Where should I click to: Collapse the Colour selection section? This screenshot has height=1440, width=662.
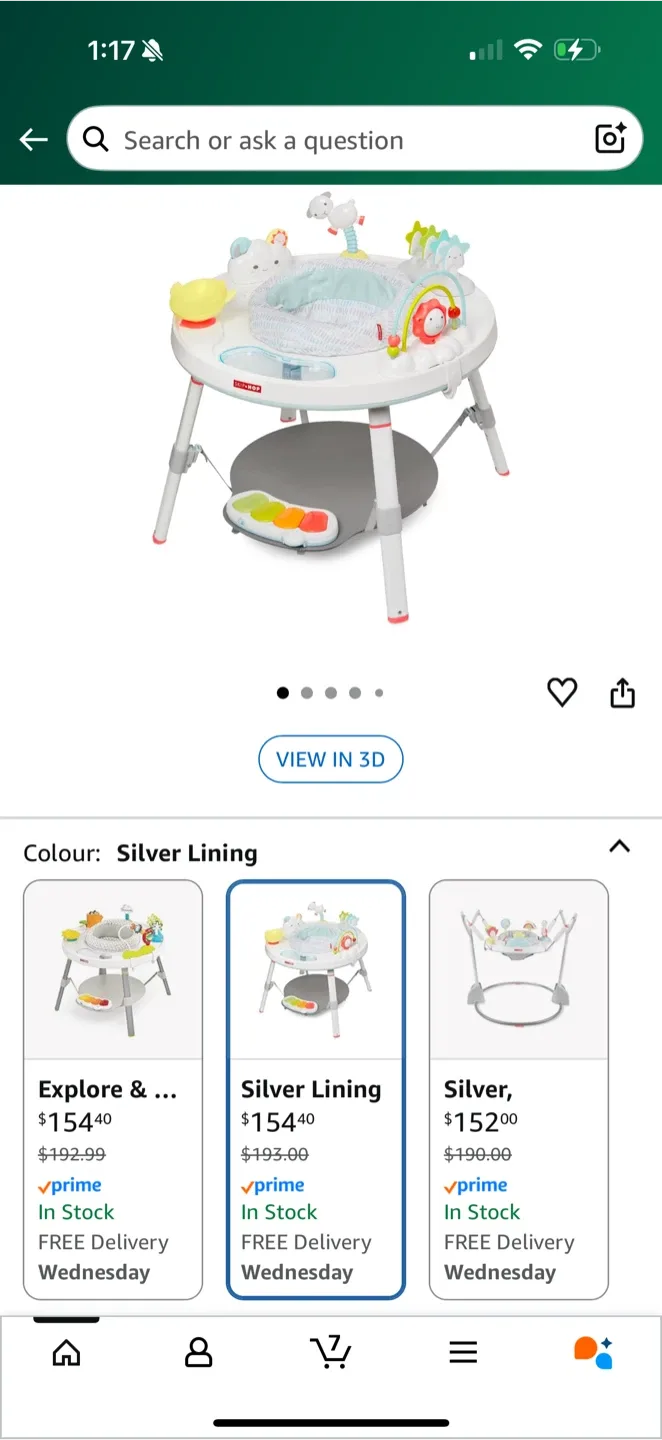pyautogui.click(x=620, y=846)
